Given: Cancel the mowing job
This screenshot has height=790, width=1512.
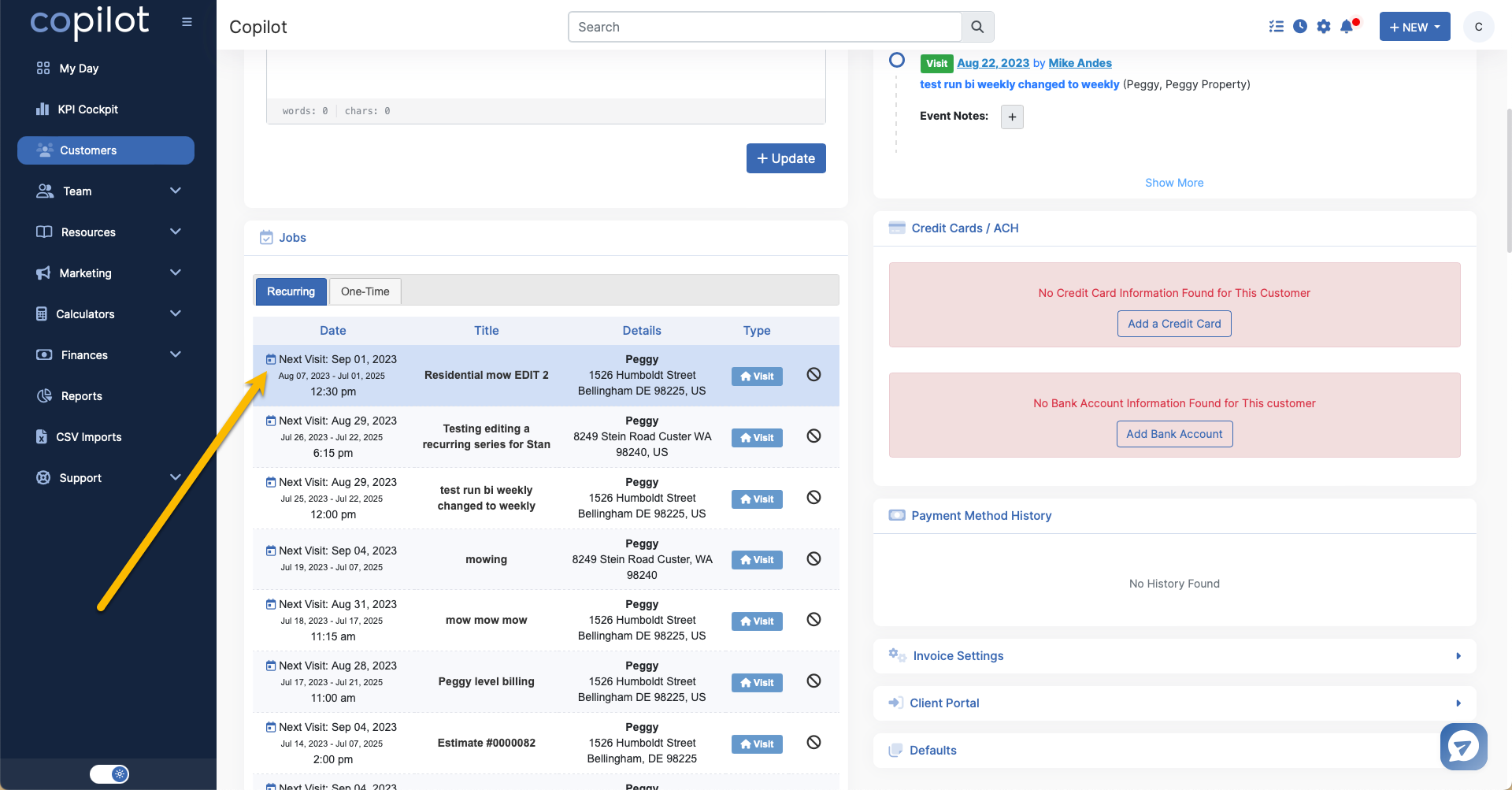Looking at the screenshot, I should (814, 559).
